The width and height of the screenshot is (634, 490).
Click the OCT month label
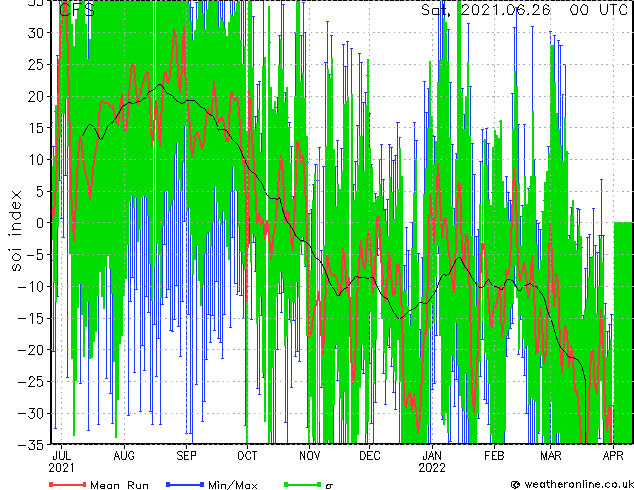pos(247,456)
